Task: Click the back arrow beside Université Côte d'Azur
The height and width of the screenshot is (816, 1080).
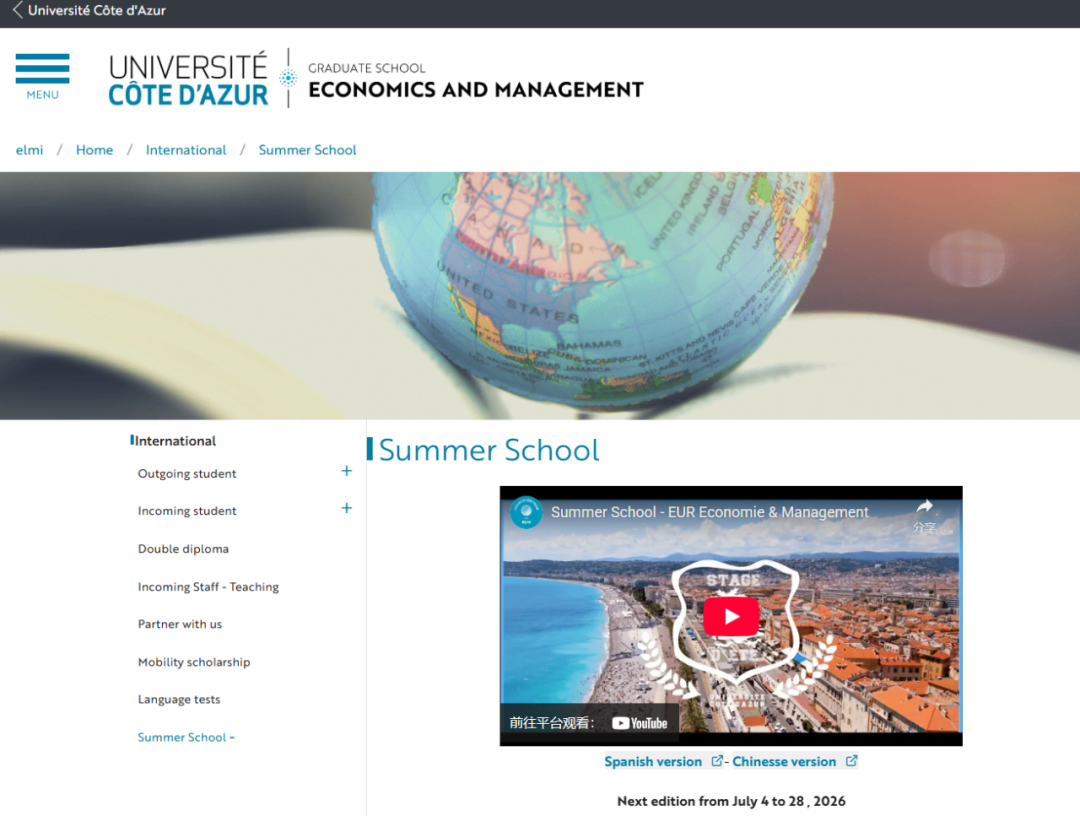Action: point(17,10)
